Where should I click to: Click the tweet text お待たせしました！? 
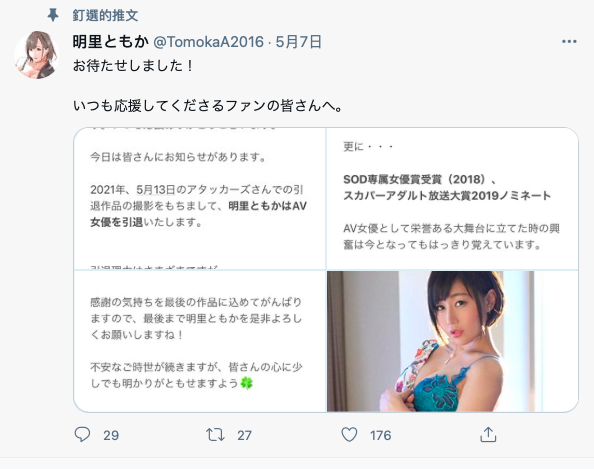pos(133,66)
